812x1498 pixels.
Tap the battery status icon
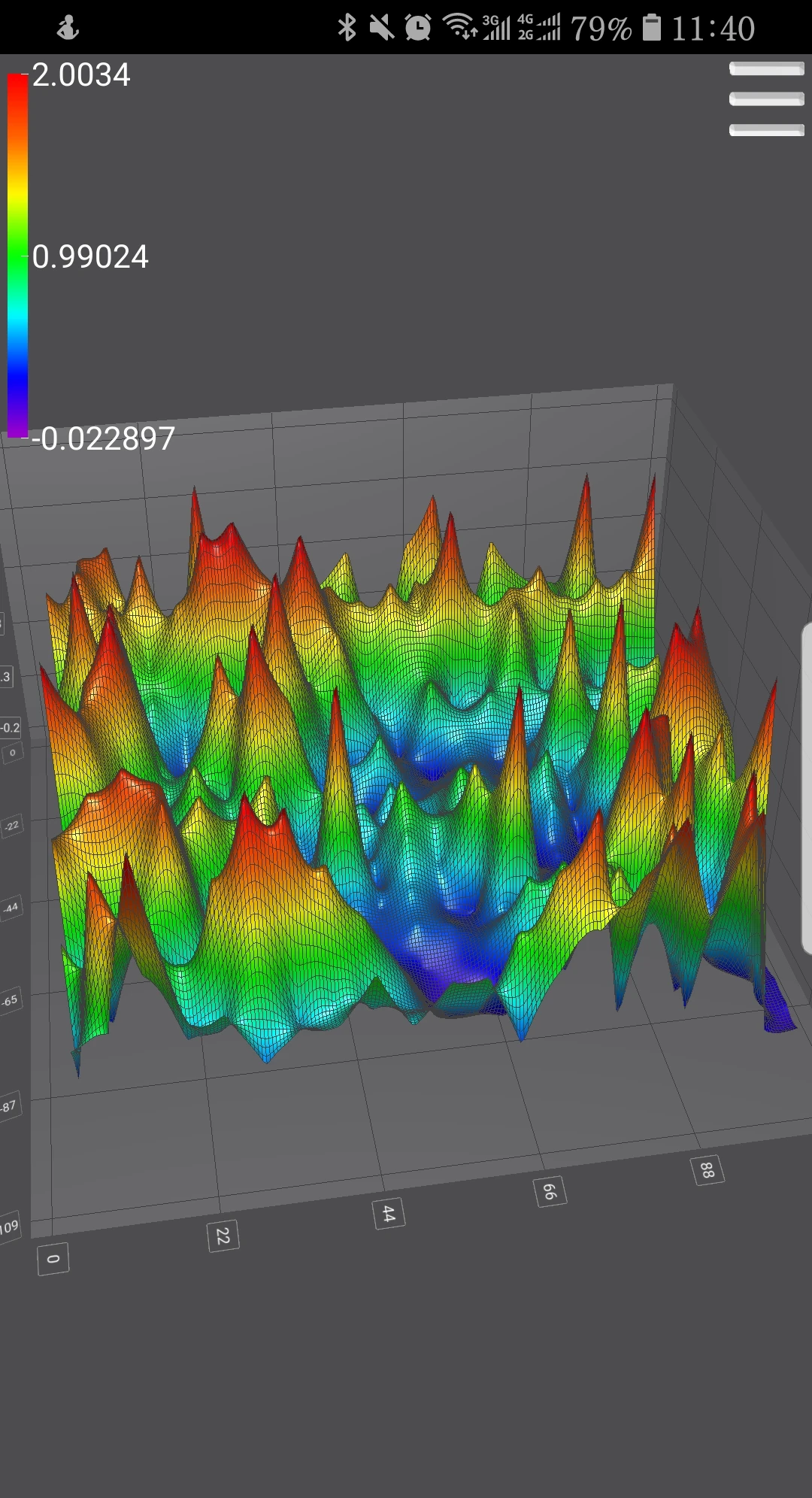pyautogui.click(x=652, y=28)
